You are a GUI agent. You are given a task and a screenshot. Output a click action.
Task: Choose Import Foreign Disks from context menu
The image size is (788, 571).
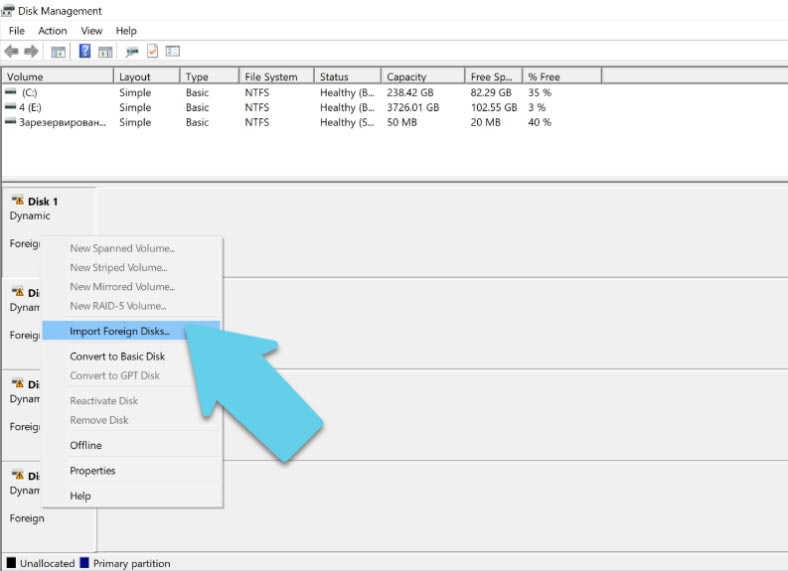[131, 331]
